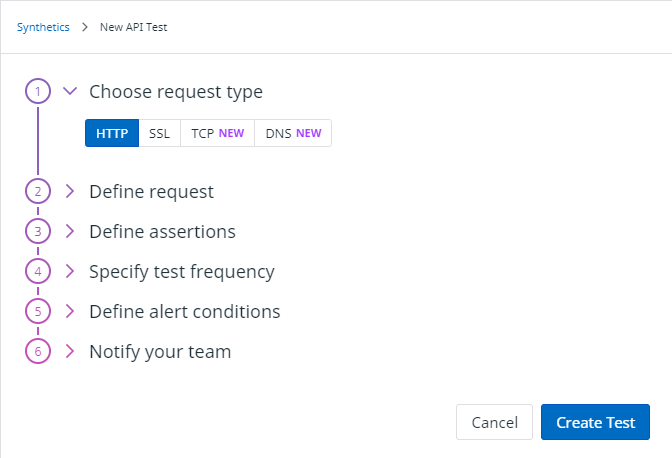672x458 pixels.
Task: Click step 3 circle icon
Action: [x=37, y=231]
